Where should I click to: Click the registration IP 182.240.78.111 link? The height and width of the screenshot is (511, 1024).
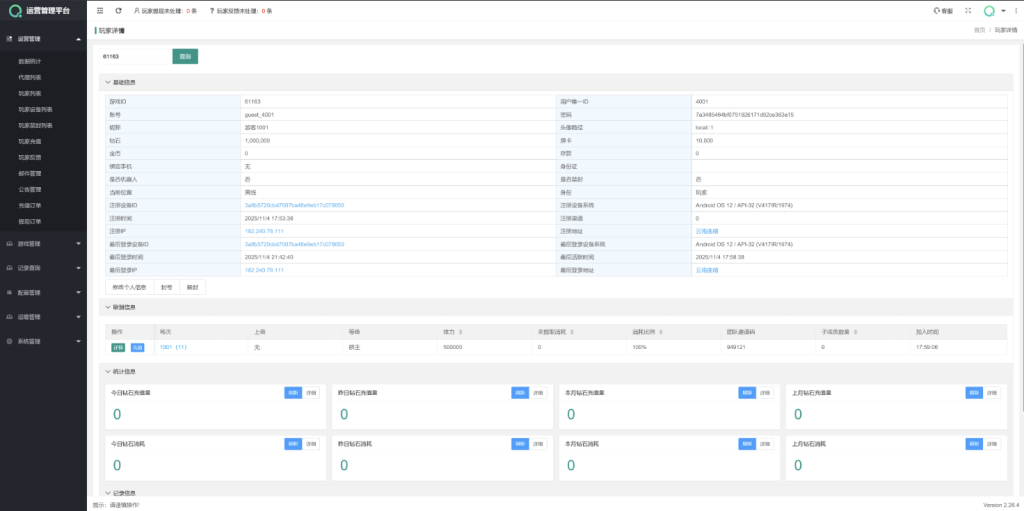(x=265, y=231)
